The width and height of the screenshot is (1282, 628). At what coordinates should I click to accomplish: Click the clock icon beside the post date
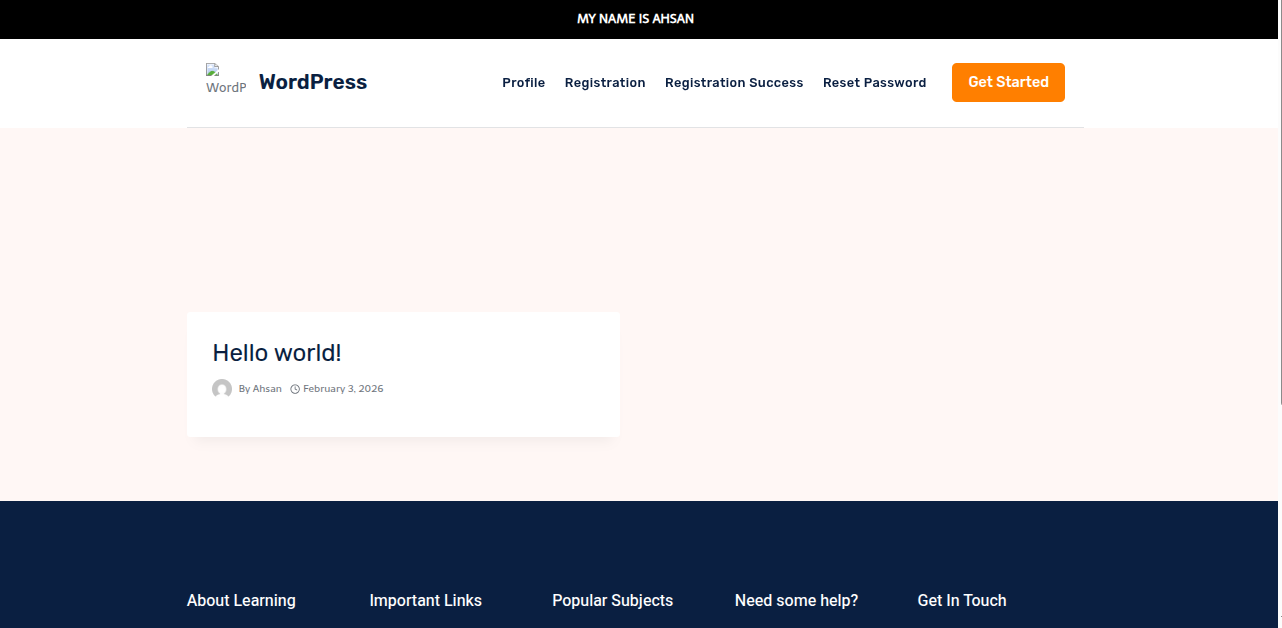pyautogui.click(x=293, y=388)
